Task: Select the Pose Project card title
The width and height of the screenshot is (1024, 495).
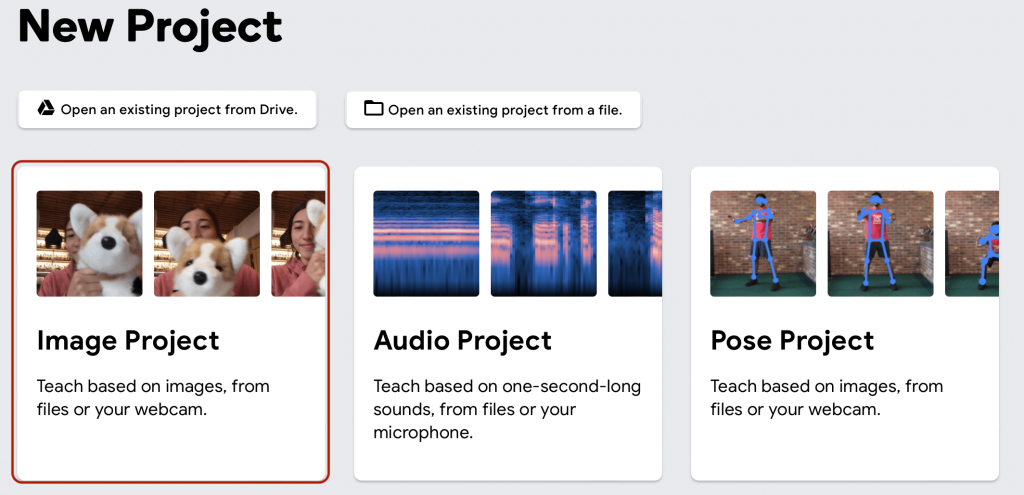Action: pos(792,341)
